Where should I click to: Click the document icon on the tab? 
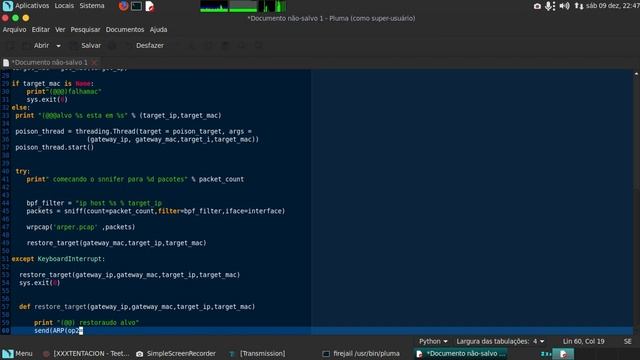click(x=6, y=62)
